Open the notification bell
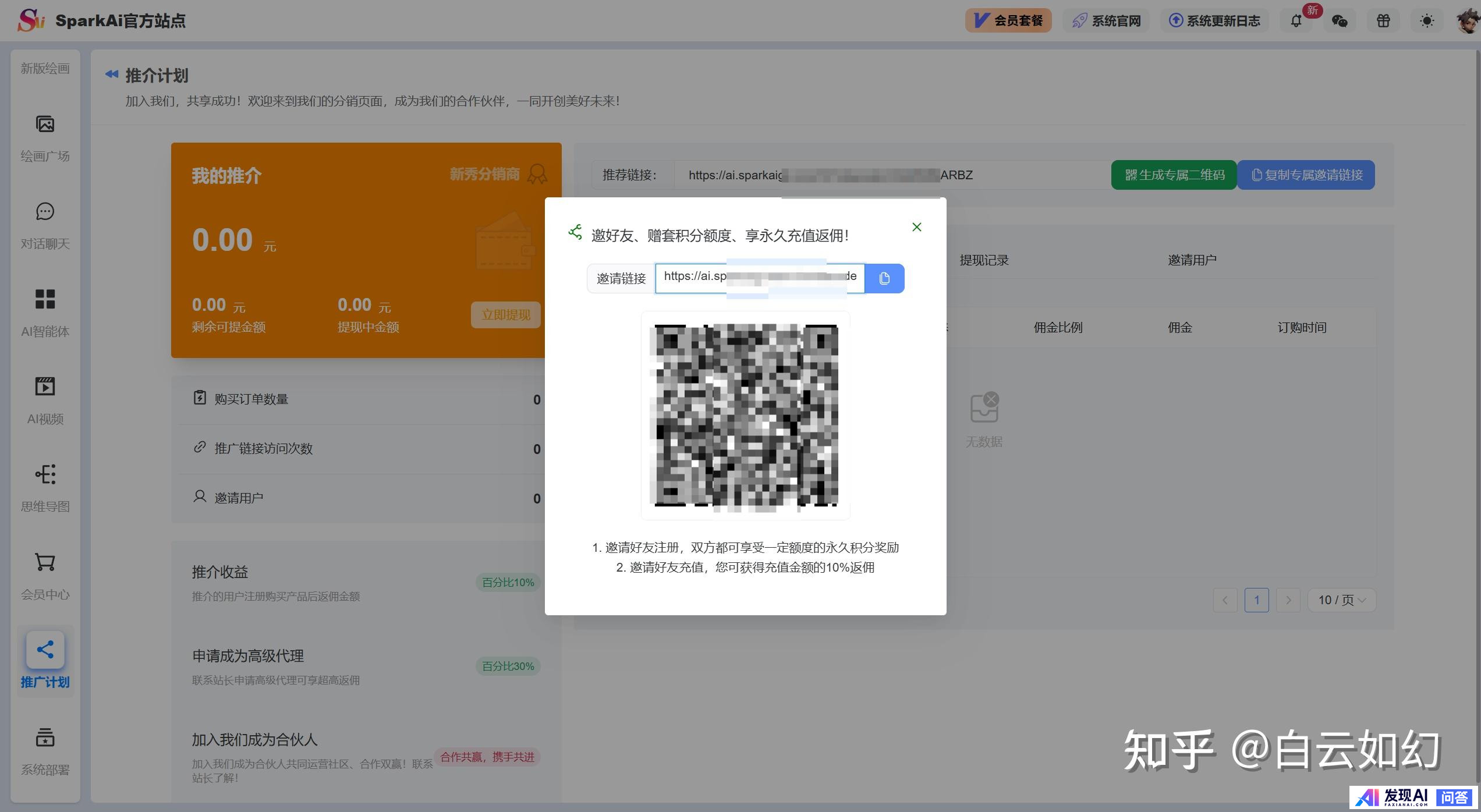Screen dimensions: 1481x812 click(1296, 21)
